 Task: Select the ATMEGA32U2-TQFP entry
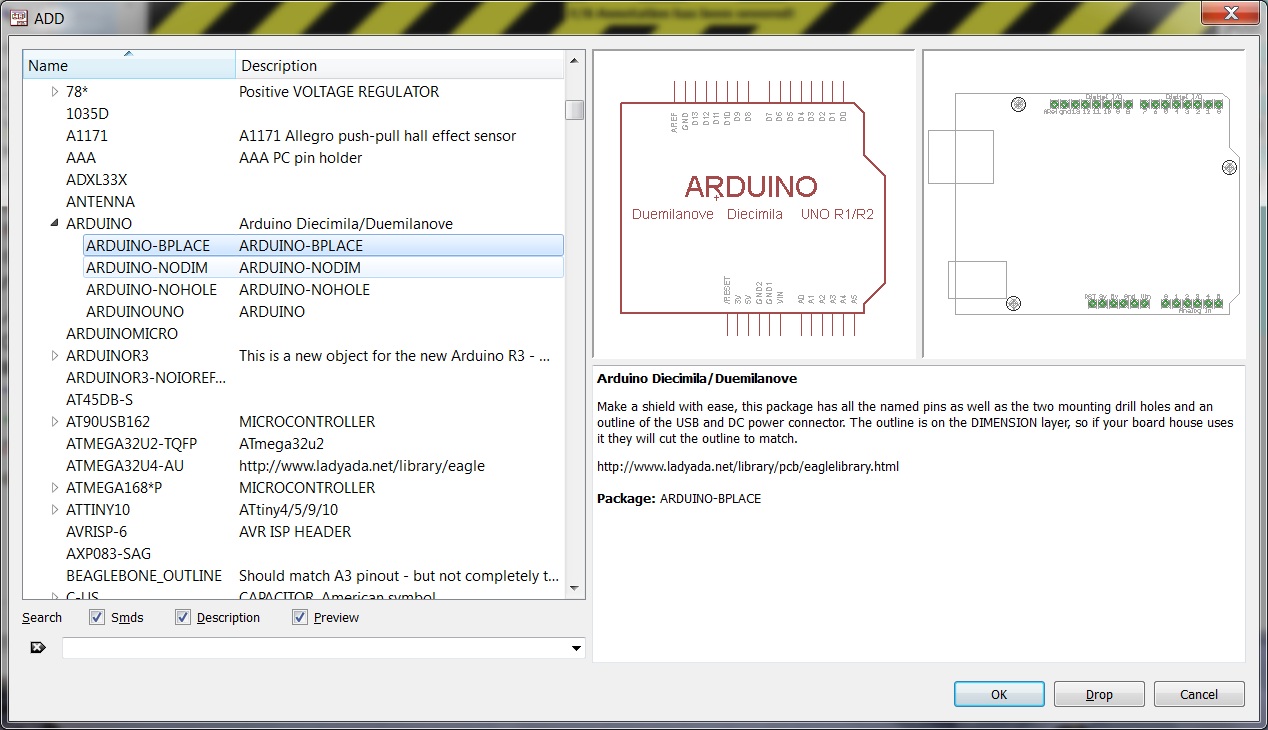tap(132, 444)
